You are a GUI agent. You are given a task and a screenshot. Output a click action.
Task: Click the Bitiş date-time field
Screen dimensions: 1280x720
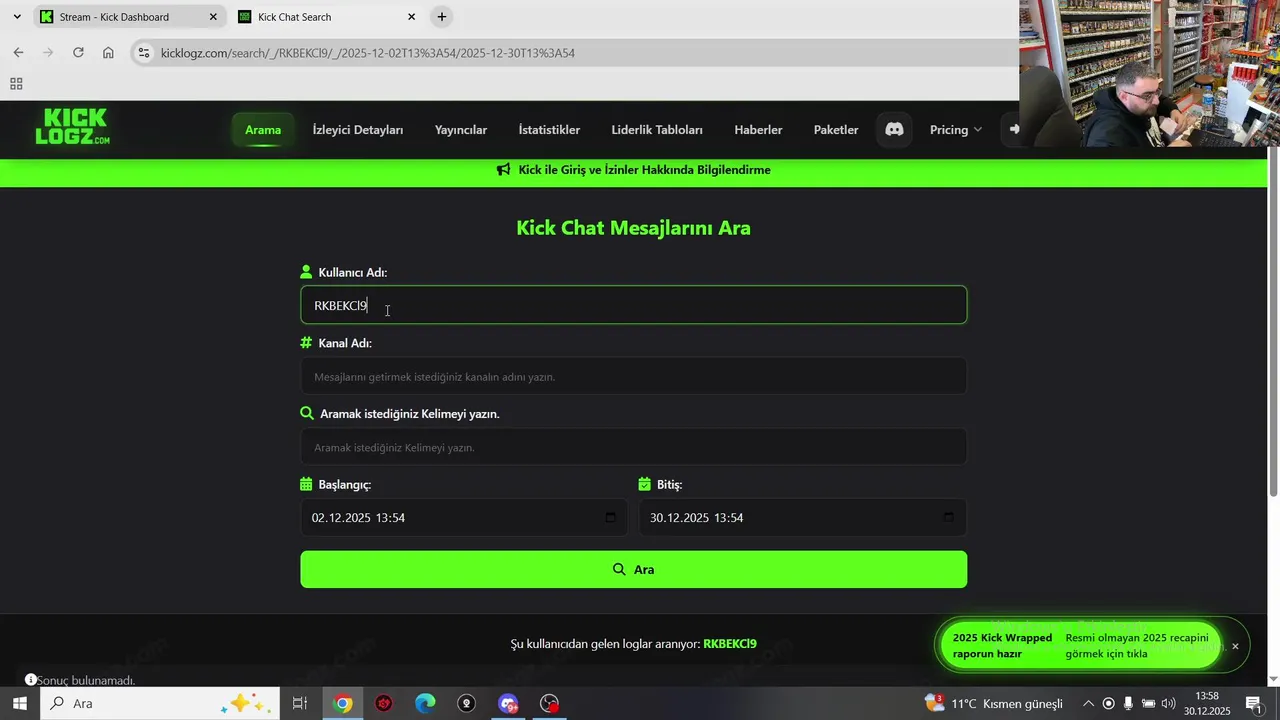pos(802,518)
